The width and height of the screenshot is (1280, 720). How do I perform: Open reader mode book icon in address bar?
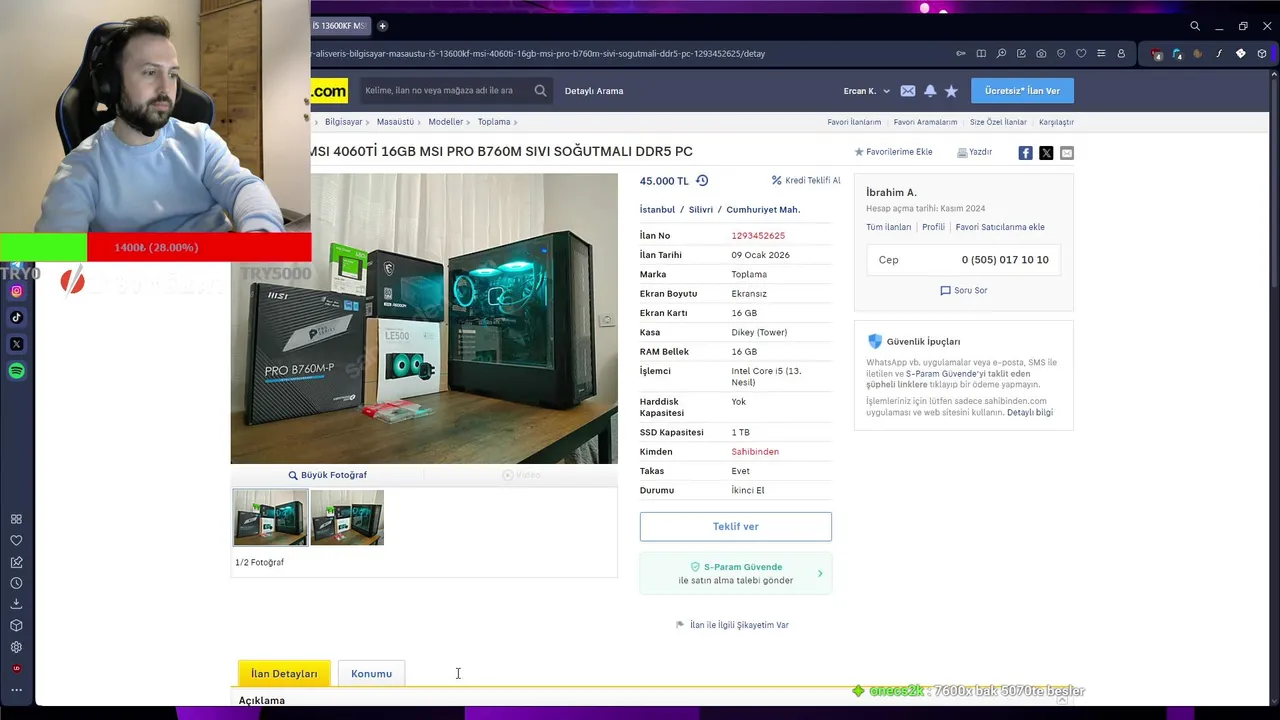click(981, 53)
